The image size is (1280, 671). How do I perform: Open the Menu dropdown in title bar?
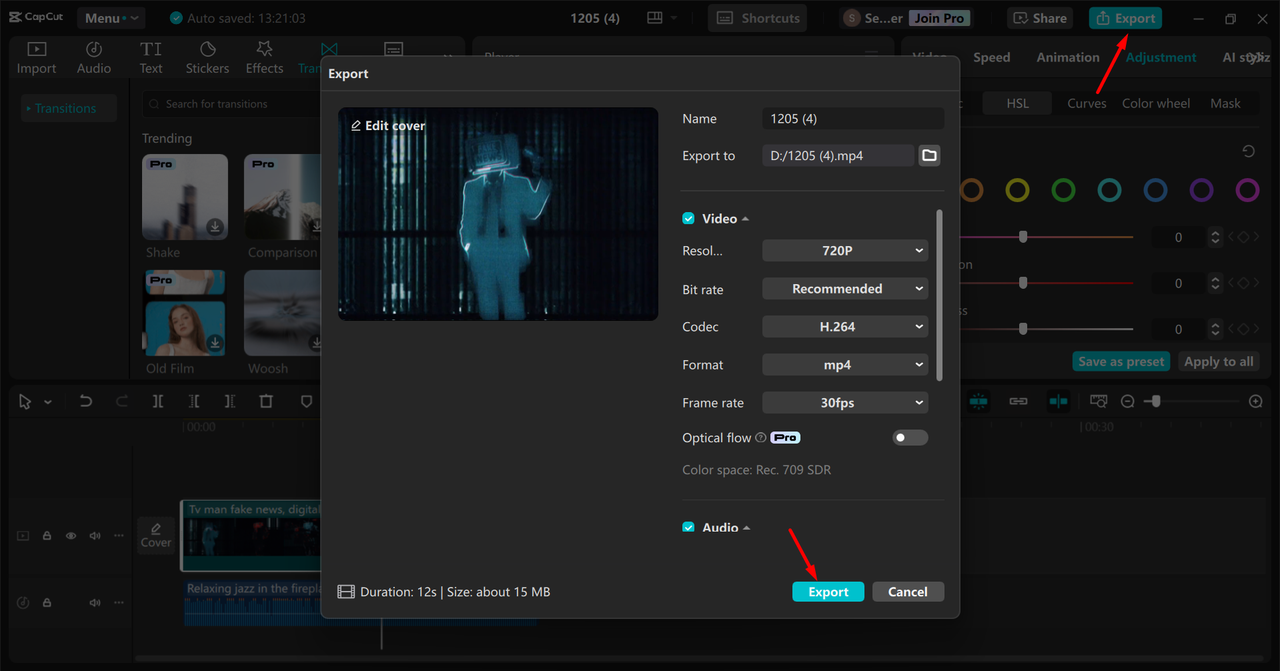[x=110, y=18]
